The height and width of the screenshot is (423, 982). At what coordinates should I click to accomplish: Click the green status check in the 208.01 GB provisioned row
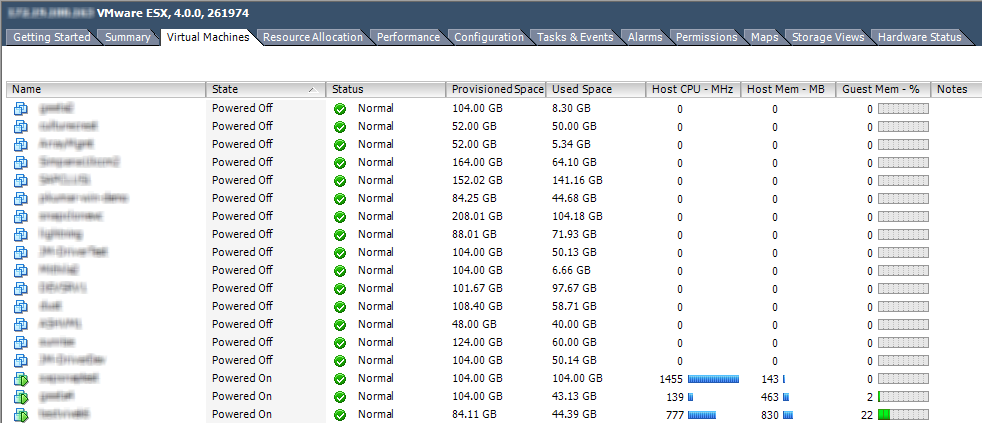tap(340, 217)
